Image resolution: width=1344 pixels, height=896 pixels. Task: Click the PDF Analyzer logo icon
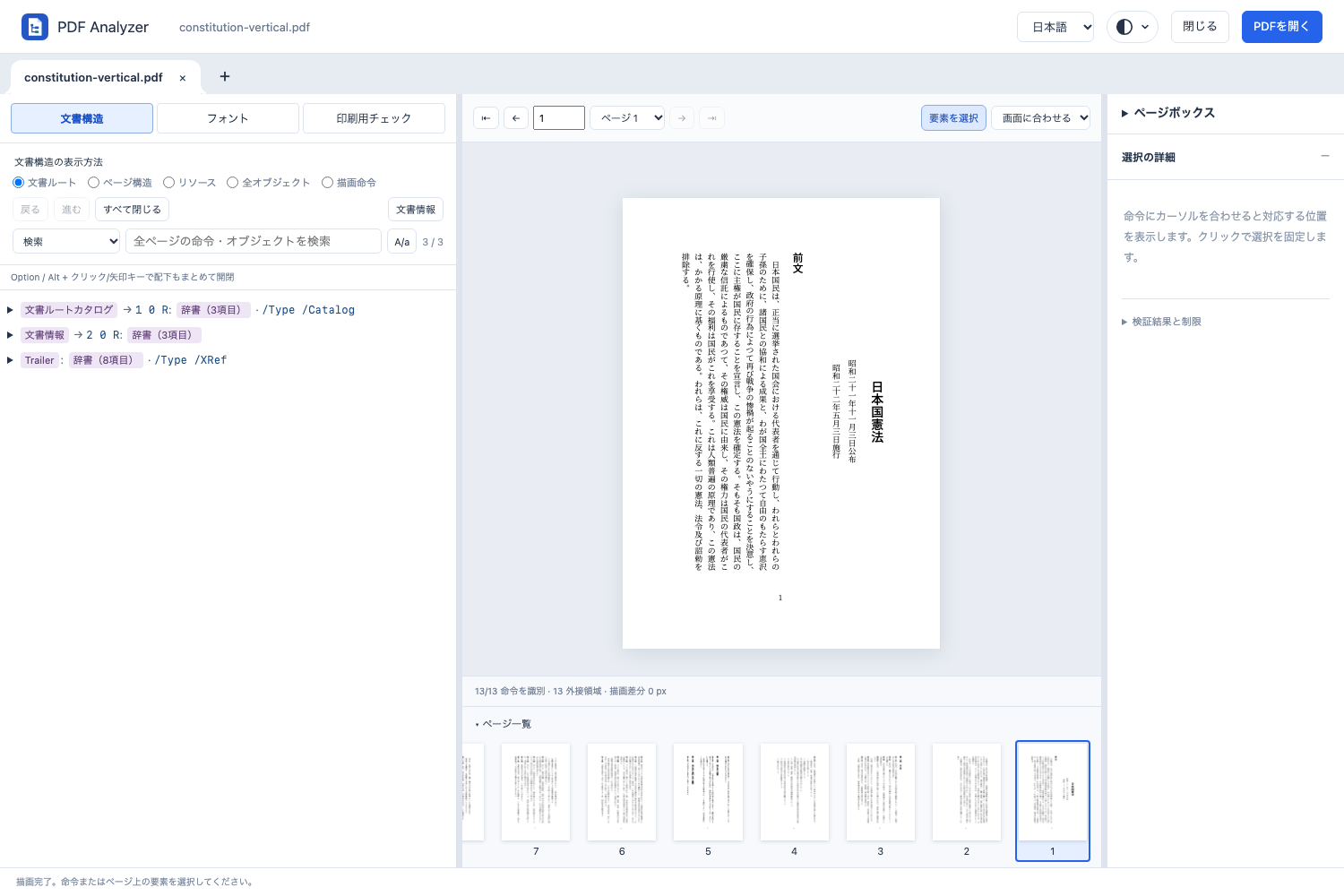click(35, 27)
